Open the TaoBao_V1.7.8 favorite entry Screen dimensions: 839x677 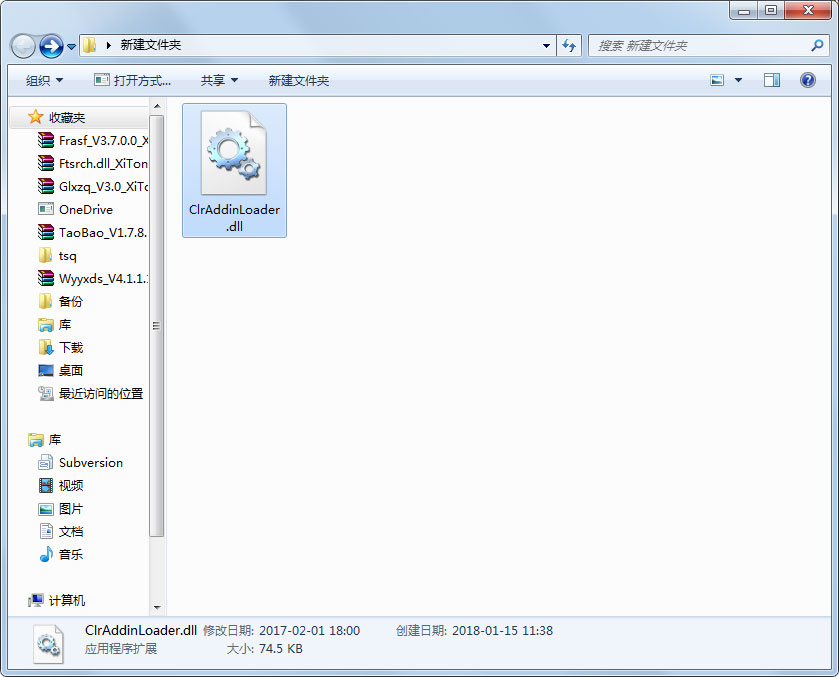tap(100, 232)
